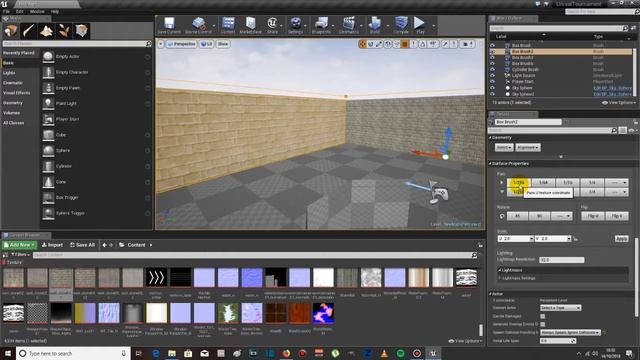This screenshot has width=640, height=360.
Task: Open the Blueprints toolbar icon
Action: (321, 25)
